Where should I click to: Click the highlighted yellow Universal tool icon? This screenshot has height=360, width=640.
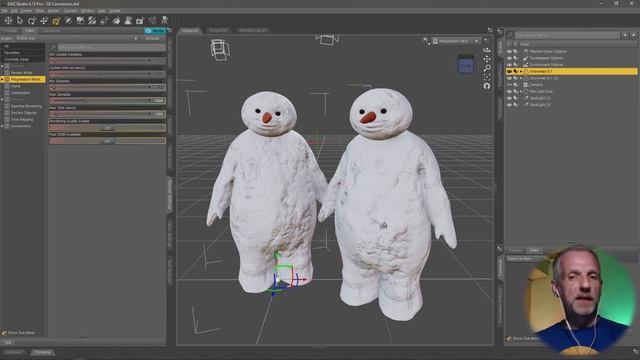56,20
